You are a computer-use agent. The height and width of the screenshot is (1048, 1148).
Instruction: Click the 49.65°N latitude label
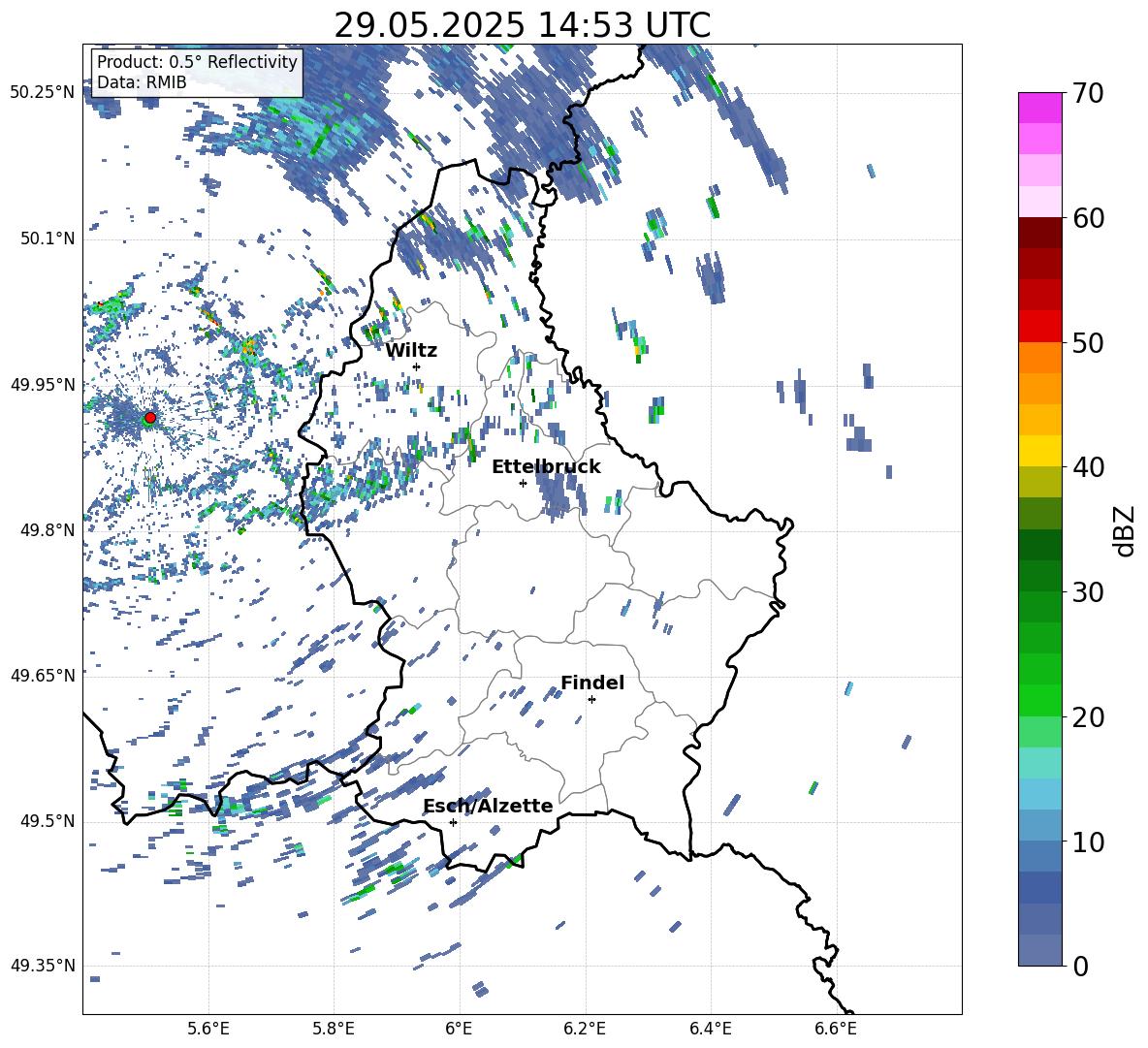[43, 675]
